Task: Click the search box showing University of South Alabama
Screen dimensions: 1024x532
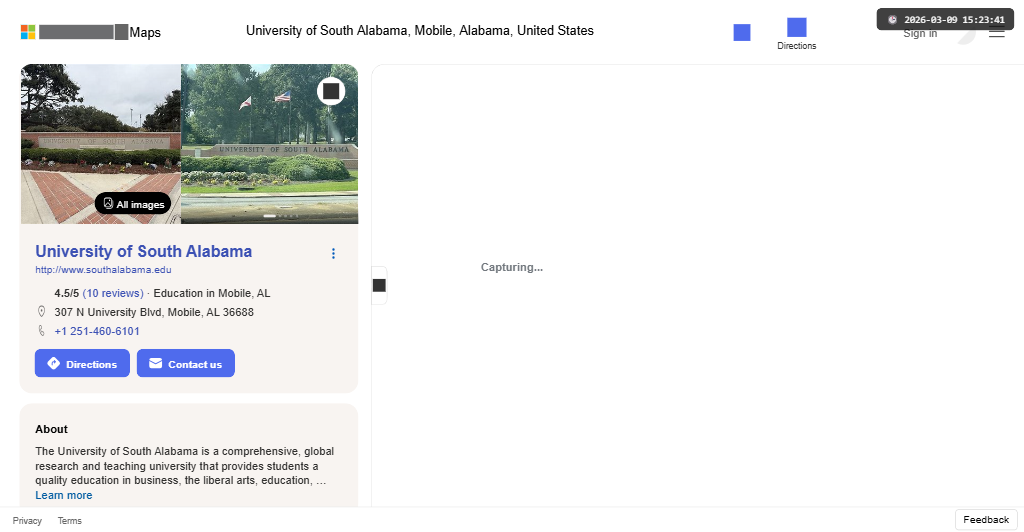Action: 420,31
